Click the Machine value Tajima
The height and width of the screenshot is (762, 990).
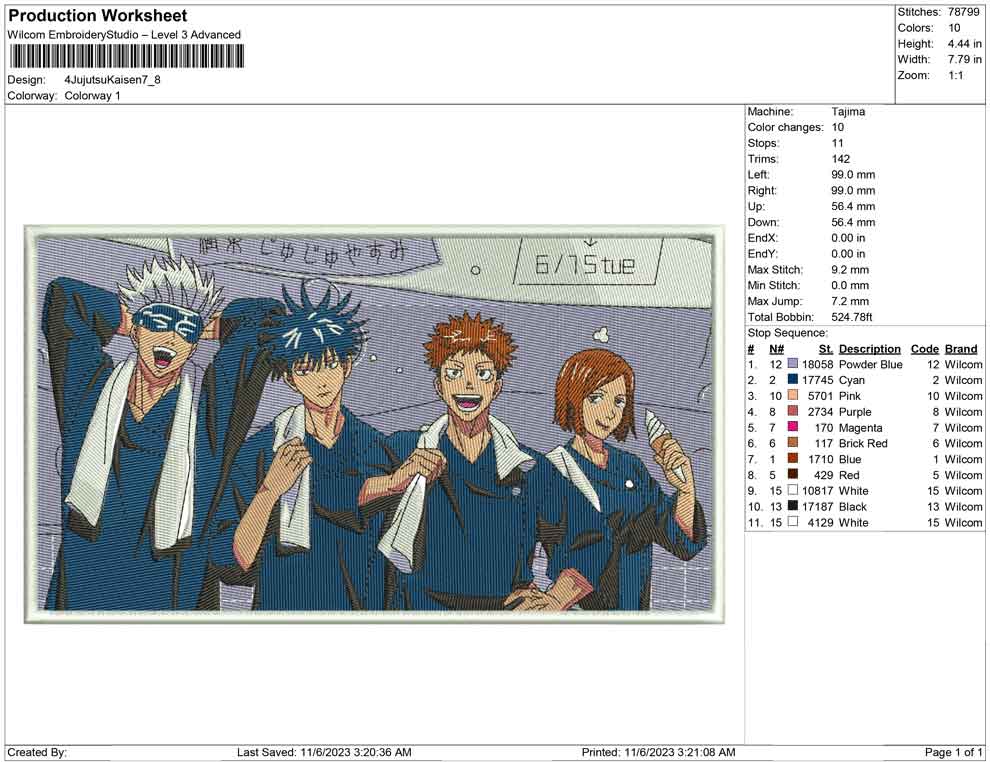pos(848,112)
